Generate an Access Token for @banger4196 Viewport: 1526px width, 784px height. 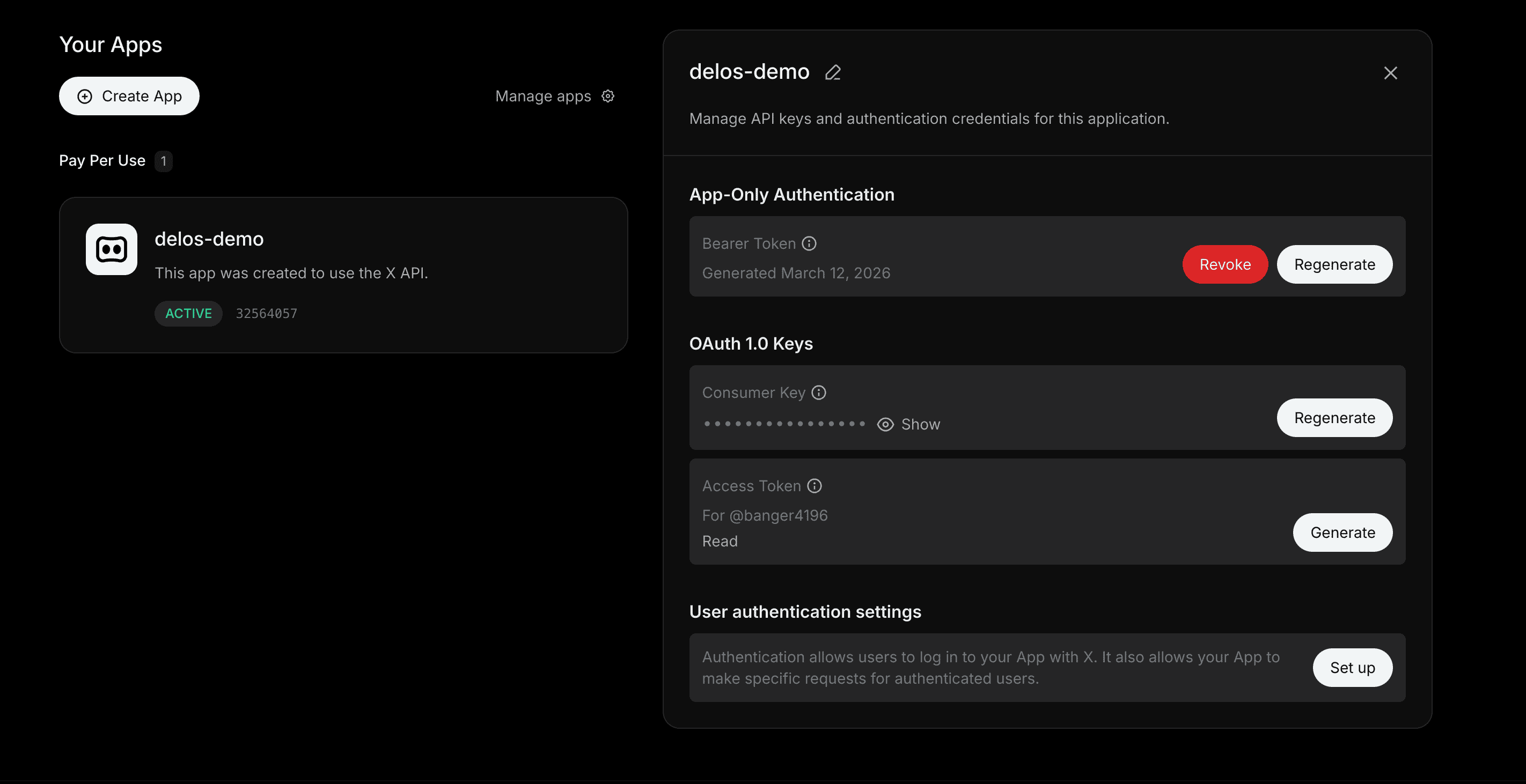point(1342,532)
